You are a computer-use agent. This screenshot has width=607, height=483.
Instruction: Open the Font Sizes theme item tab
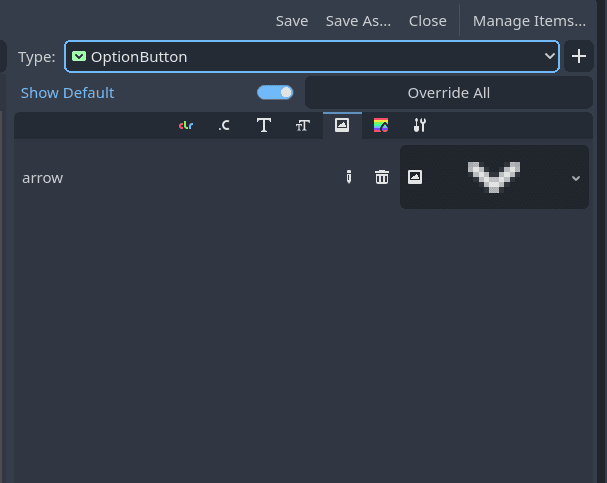point(303,125)
